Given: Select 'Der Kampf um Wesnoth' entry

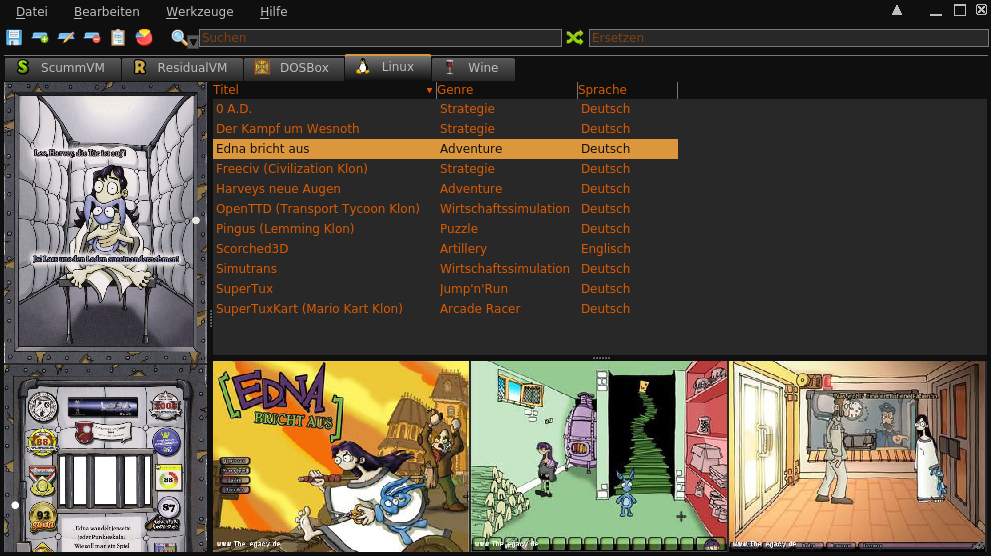Looking at the screenshot, I should [445, 129].
